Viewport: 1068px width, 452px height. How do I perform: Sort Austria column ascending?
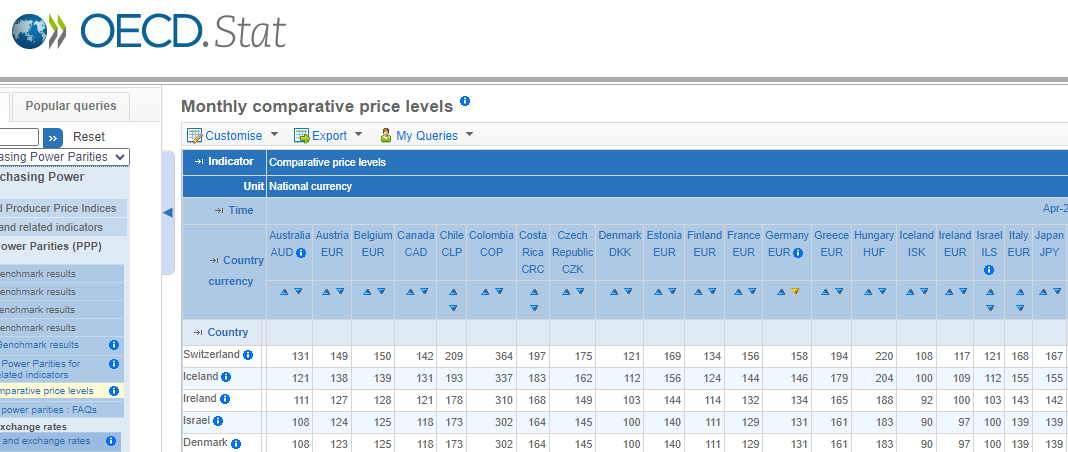pos(326,291)
